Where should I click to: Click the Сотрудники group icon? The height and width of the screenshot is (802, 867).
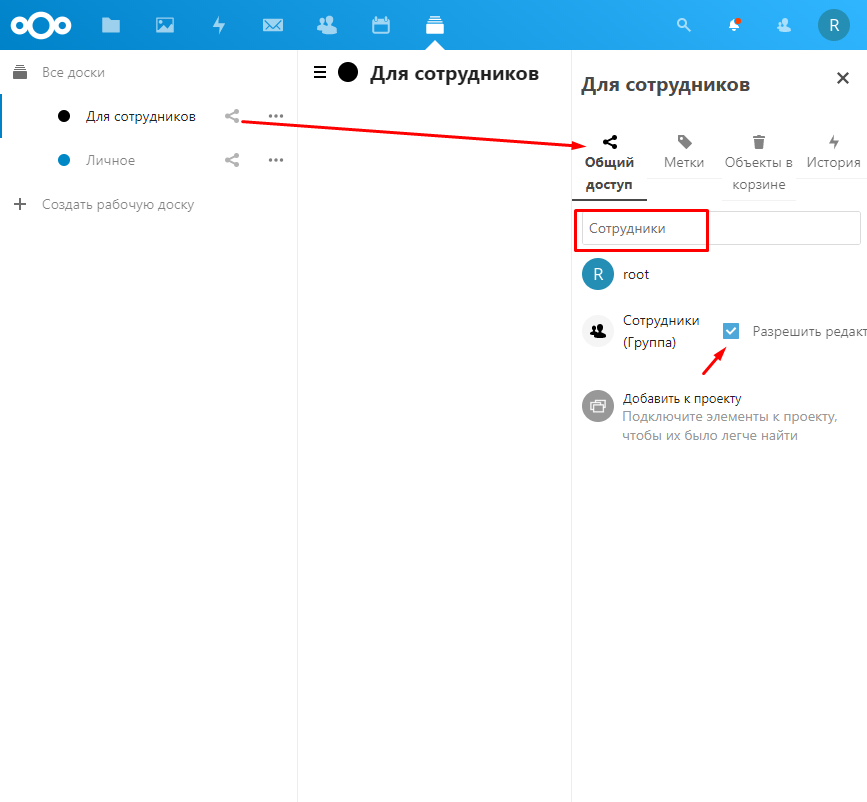[598, 331]
